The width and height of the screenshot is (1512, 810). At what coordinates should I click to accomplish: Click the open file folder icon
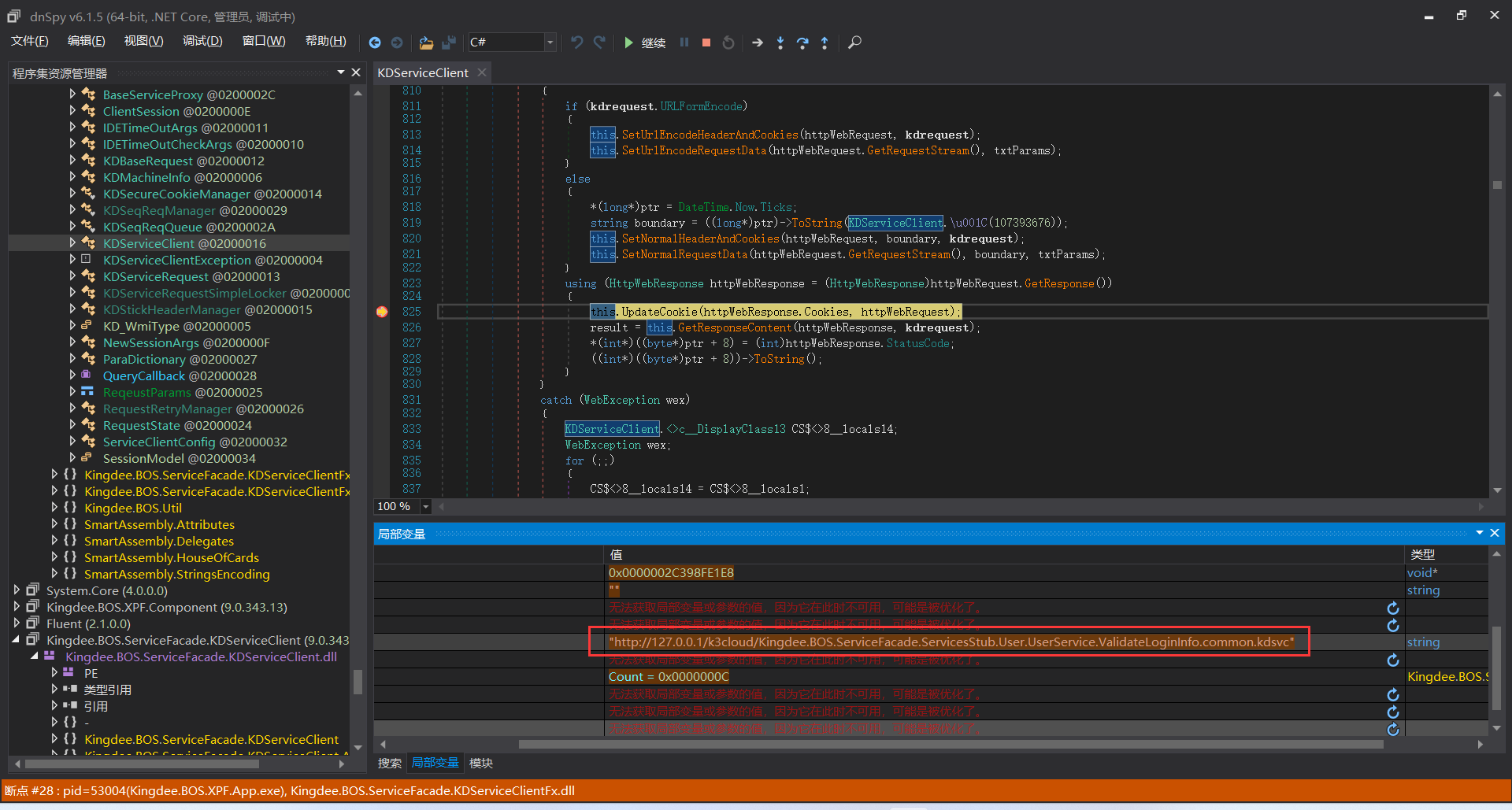[x=426, y=43]
